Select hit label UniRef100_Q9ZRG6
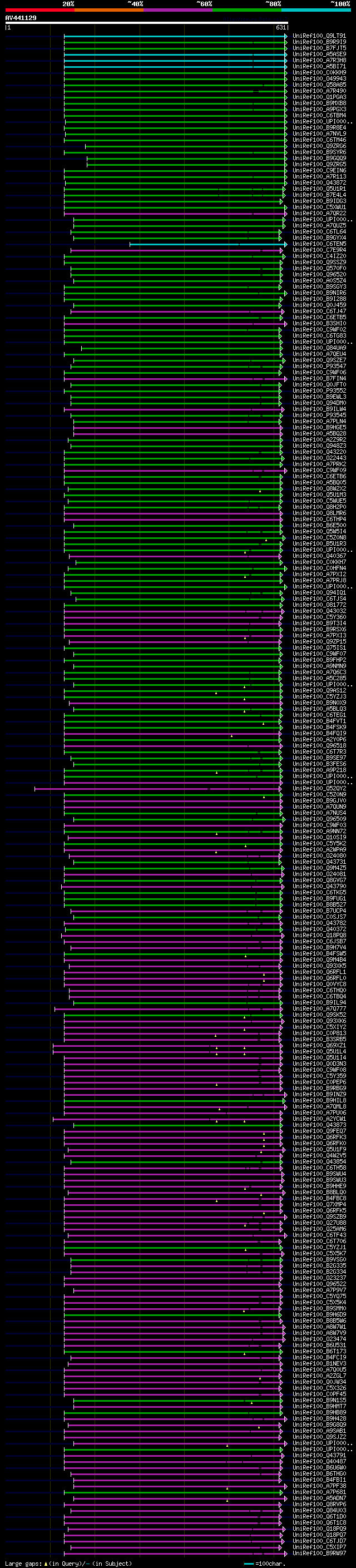The image size is (356, 1568). [319, 146]
